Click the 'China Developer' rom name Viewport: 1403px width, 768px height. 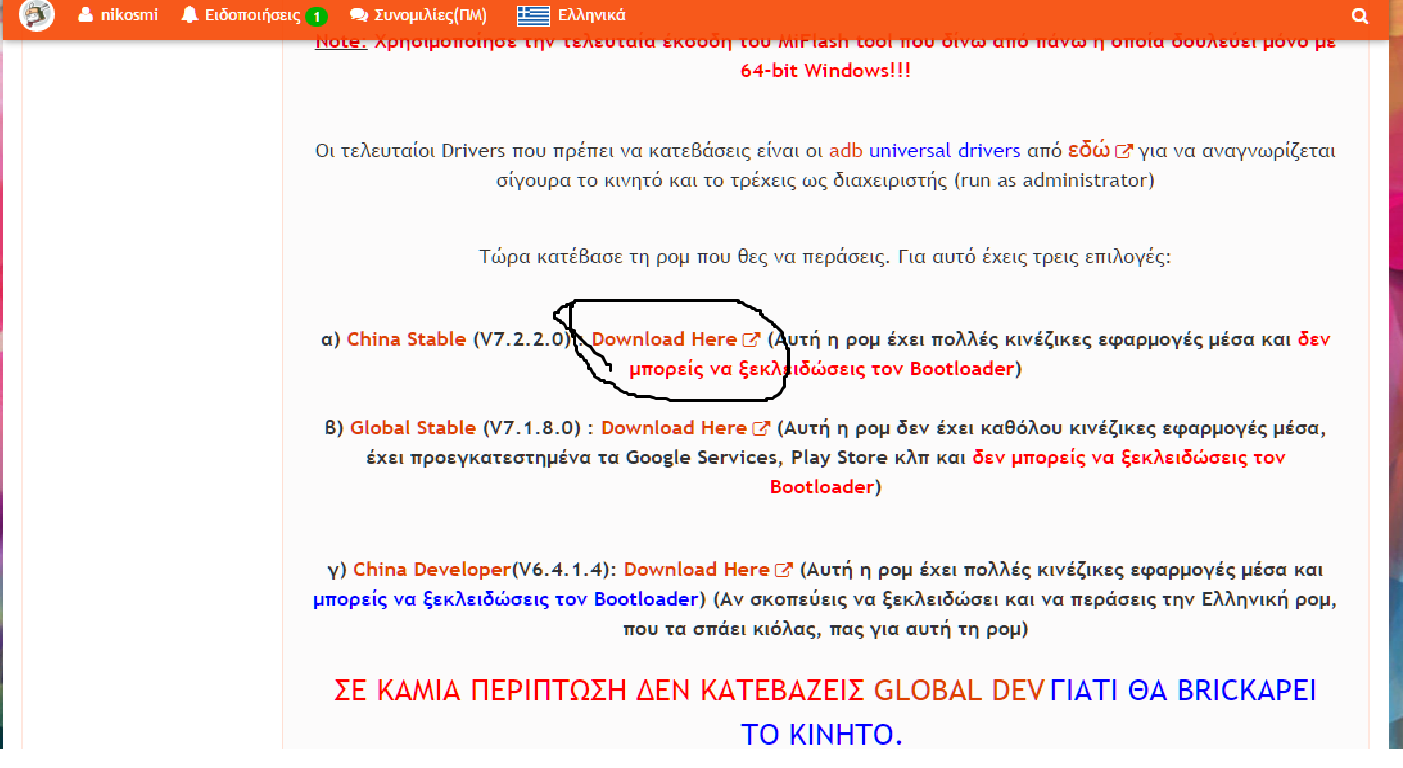pos(432,570)
